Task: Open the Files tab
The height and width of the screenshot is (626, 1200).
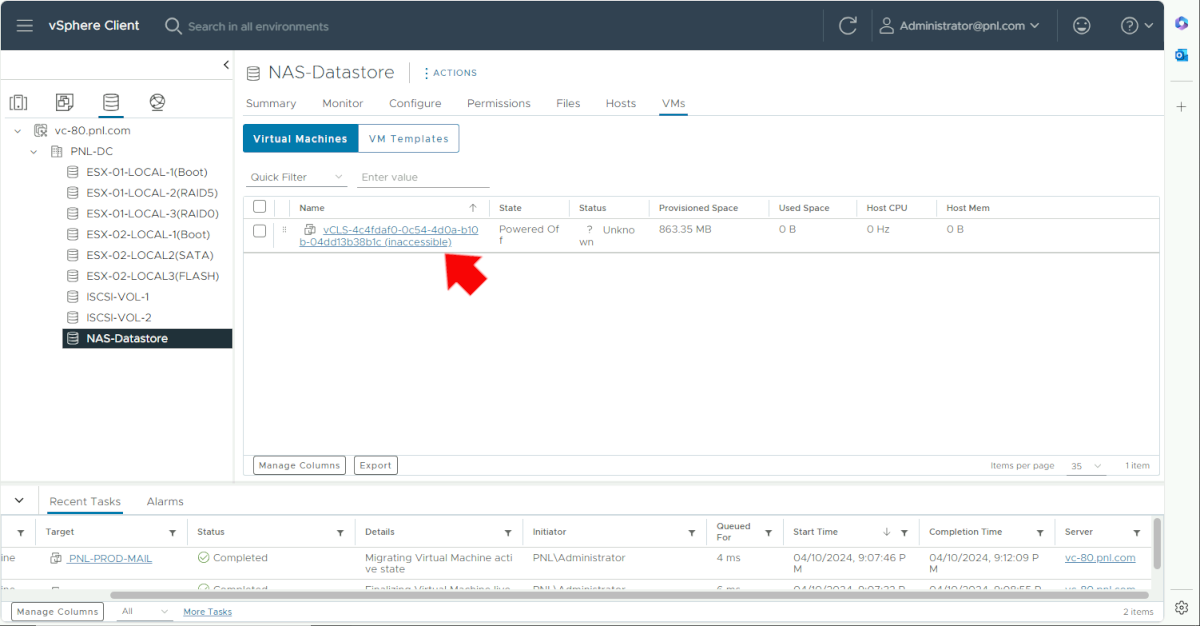Action: click(x=568, y=103)
